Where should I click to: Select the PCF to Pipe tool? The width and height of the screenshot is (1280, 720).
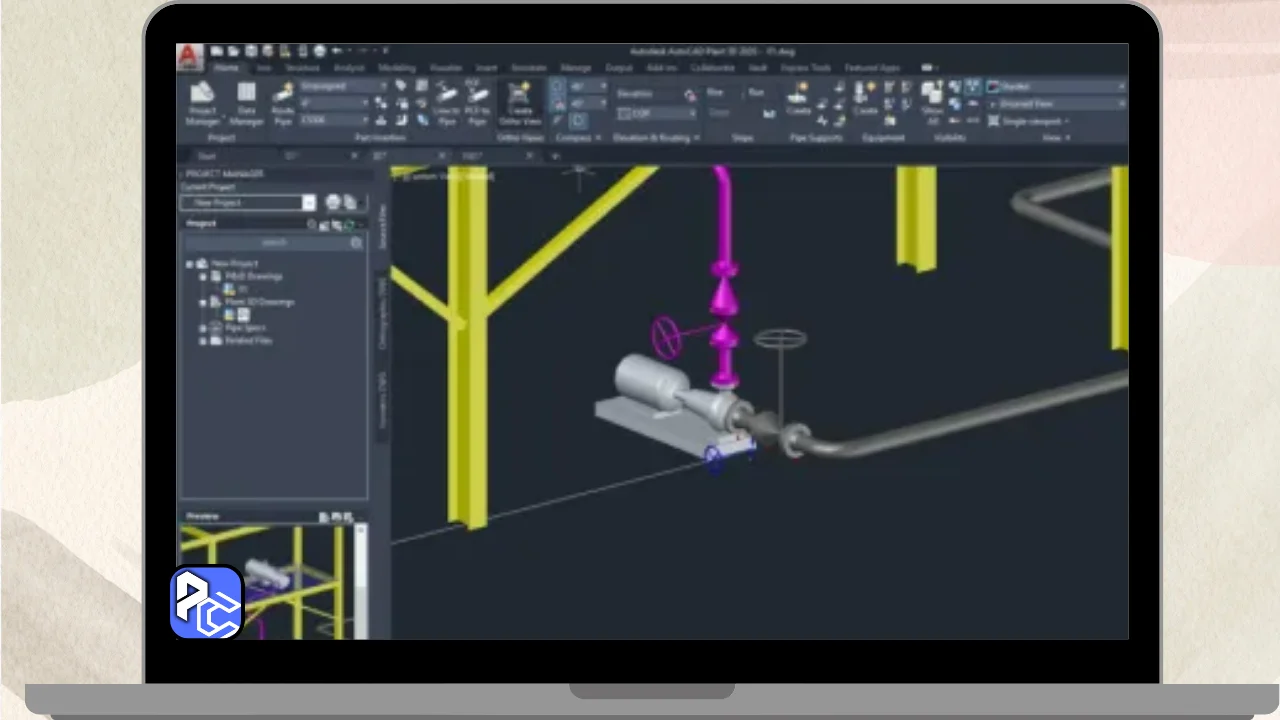pos(478,103)
